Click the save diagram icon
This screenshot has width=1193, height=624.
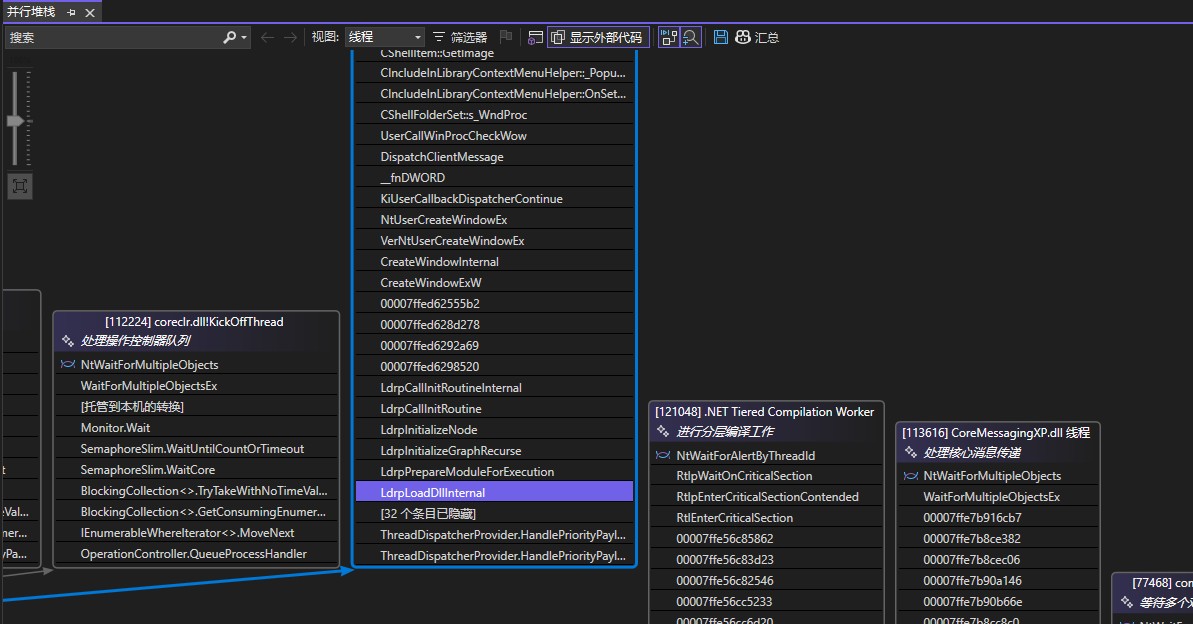pyautogui.click(x=721, y=37)
